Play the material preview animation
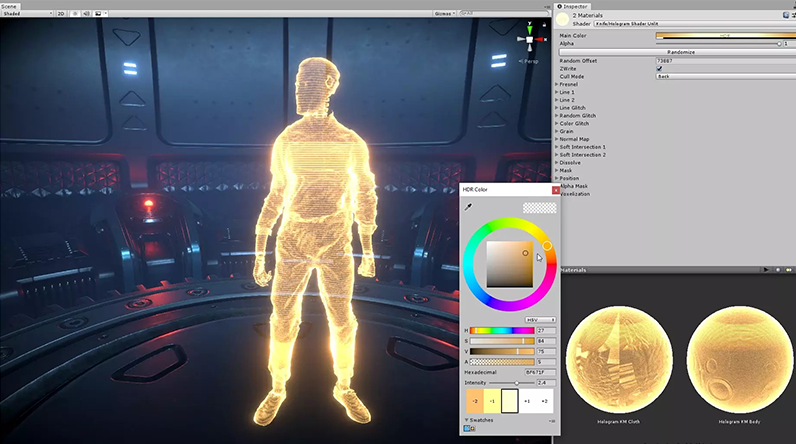Screen dimensions: 796x444 766,270
